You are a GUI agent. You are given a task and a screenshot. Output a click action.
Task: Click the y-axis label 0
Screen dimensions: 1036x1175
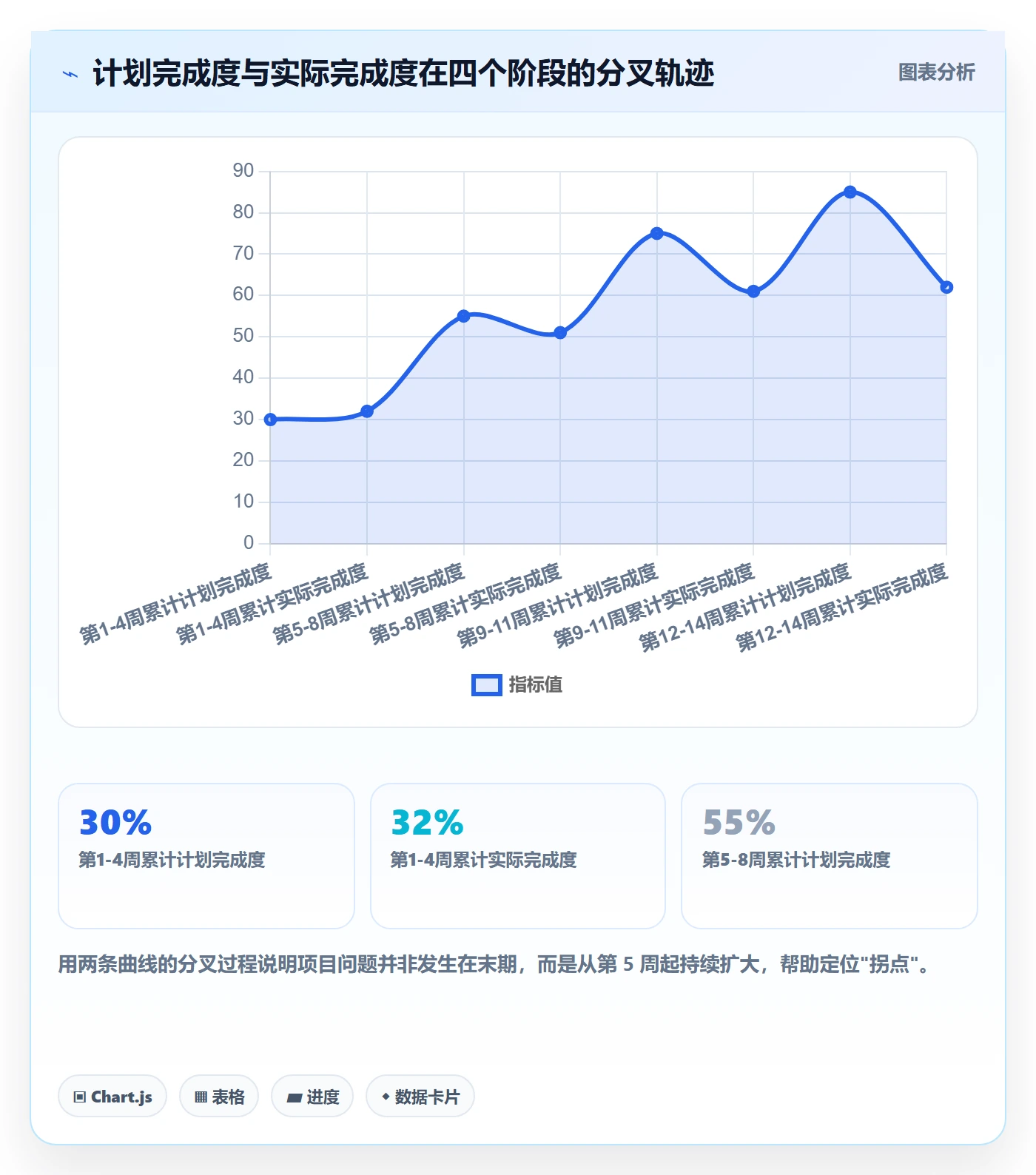point(249,543)
